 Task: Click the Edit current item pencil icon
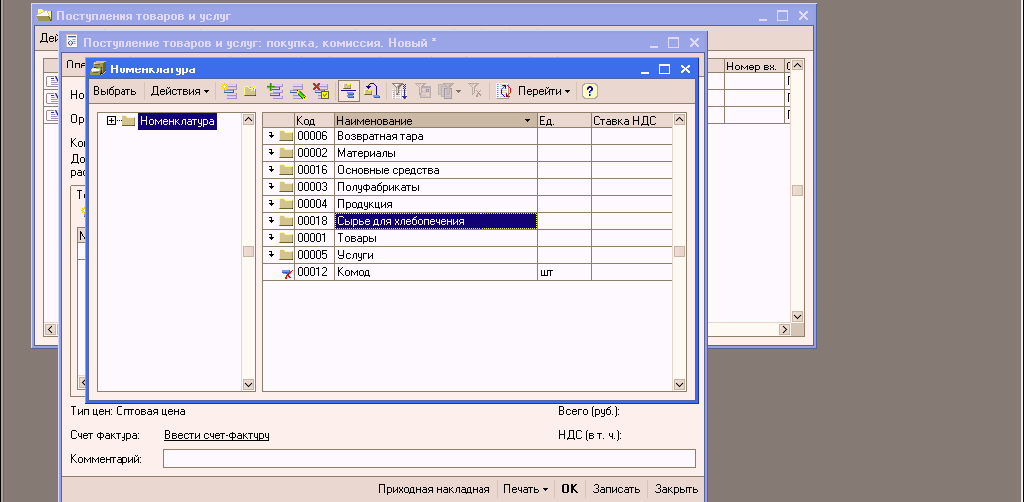click(297, 91)
